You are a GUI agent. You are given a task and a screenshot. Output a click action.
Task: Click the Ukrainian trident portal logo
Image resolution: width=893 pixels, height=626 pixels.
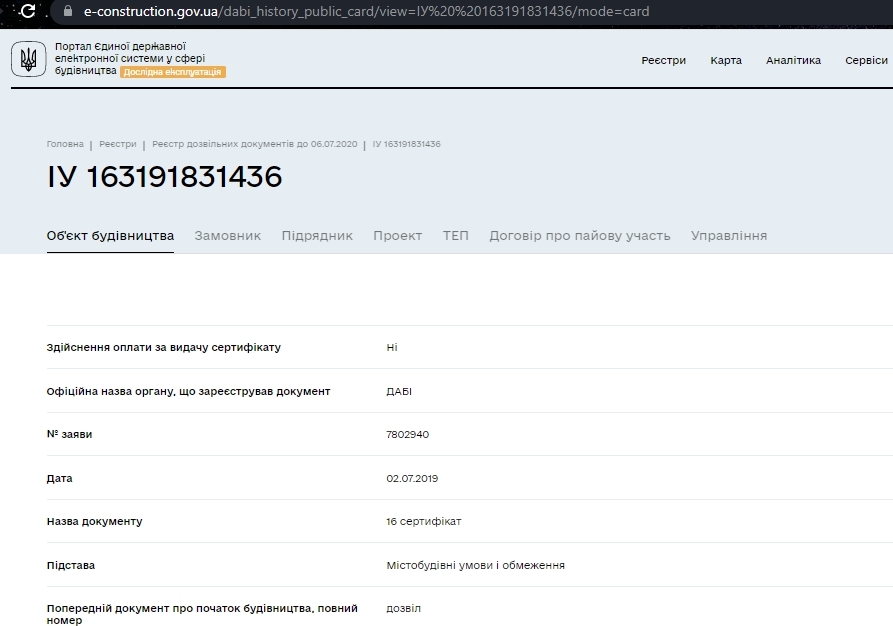[x=28, y=59]
